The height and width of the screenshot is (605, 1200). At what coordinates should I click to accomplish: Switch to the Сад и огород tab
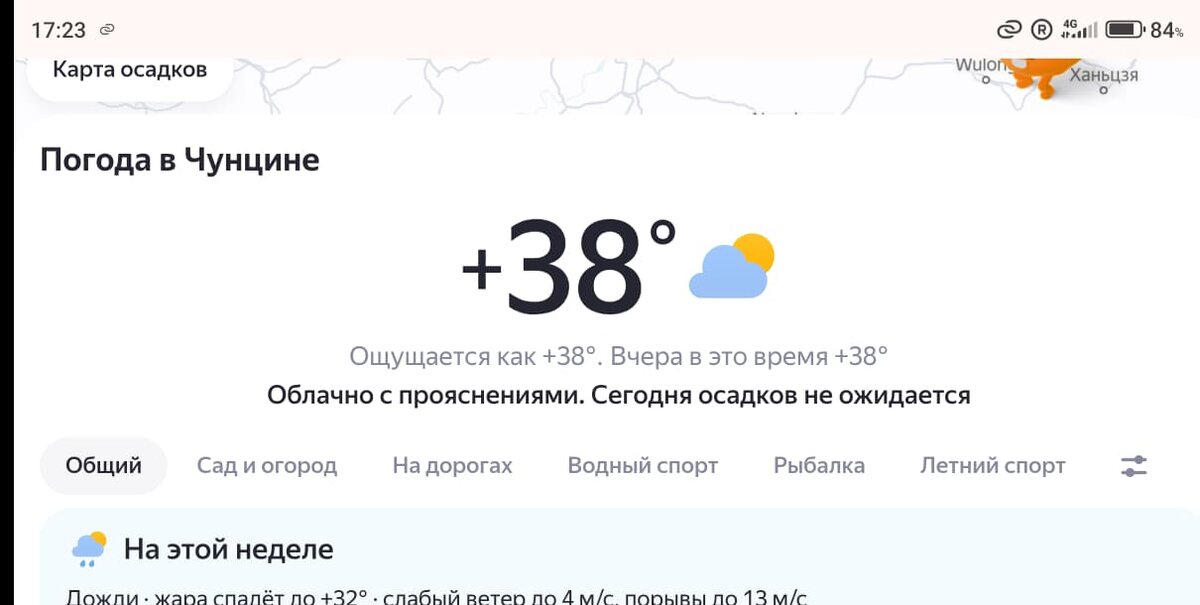click(x=264, y=464)
